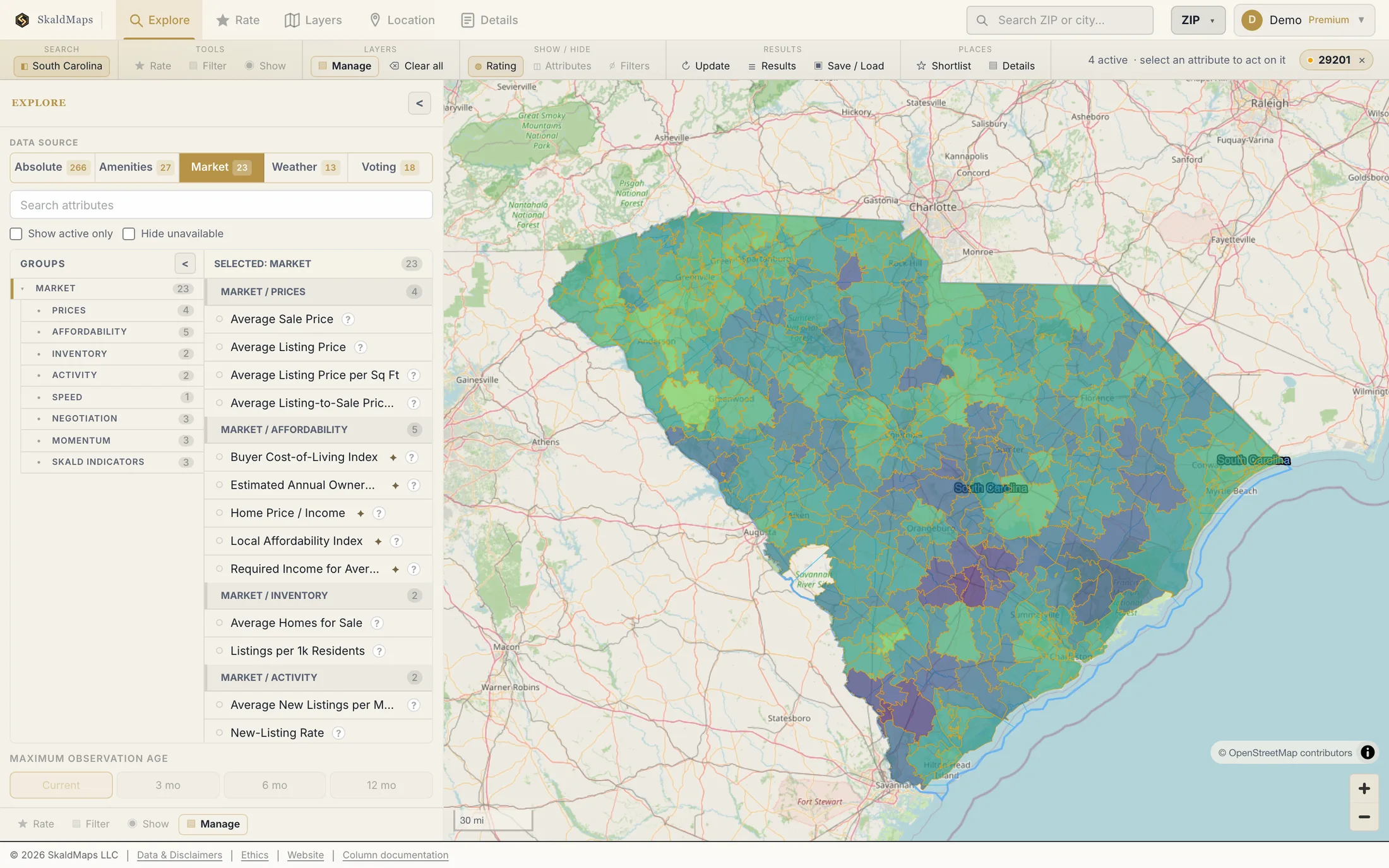This screenshot has width=1389, height=868.
Task: Click the Search ZIP or city box
Action: (x=1059, y=20)
